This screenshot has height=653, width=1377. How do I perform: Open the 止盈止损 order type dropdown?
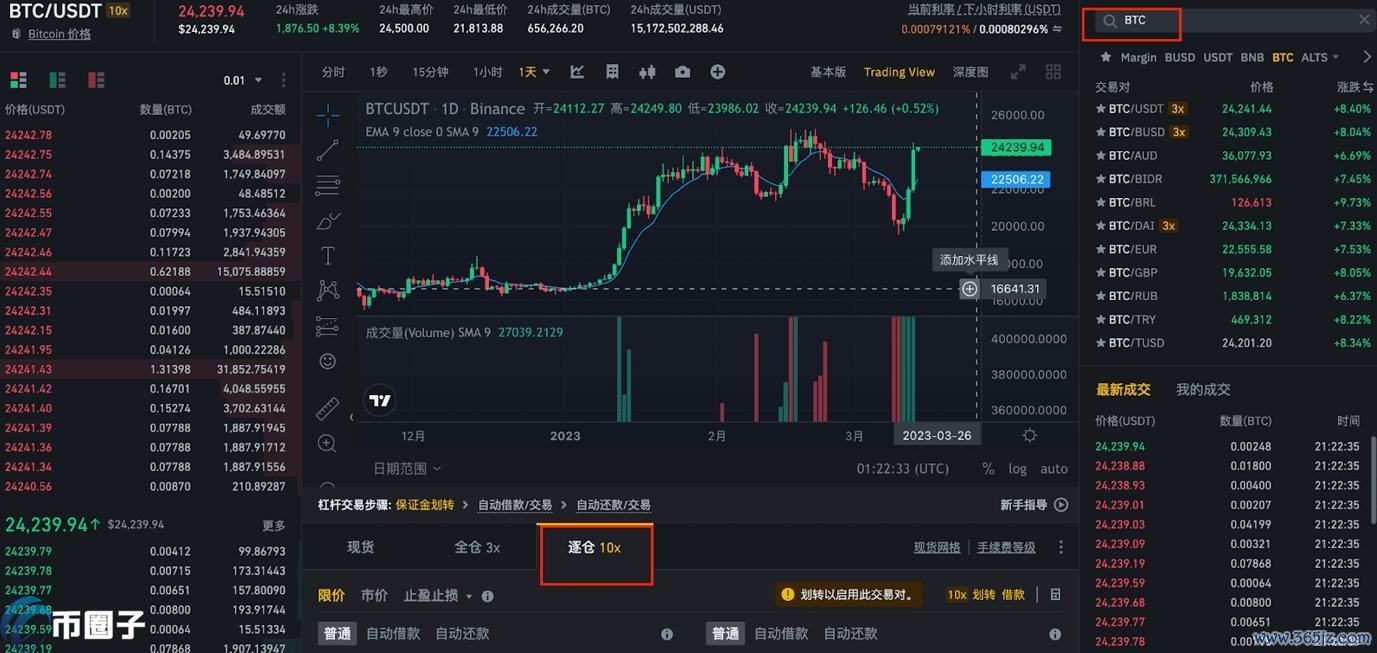(438, 595)
